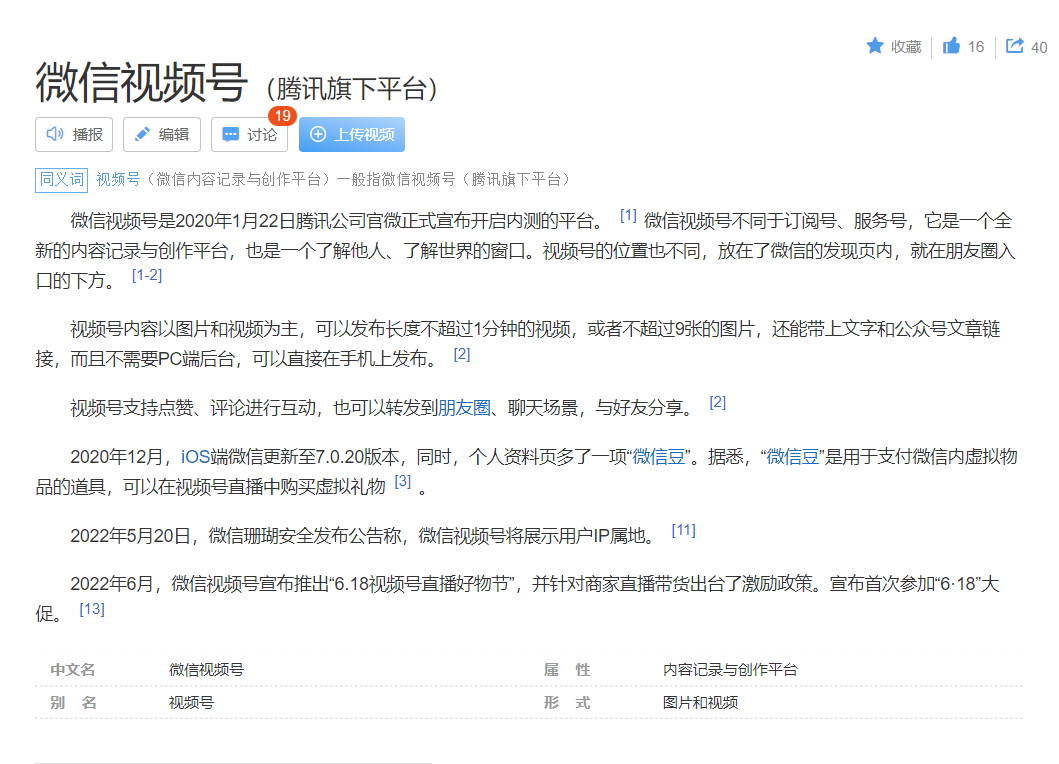Click the share arrow icon
The width and height of the screenshot is (1059, 764).
tap(1014, 45)
